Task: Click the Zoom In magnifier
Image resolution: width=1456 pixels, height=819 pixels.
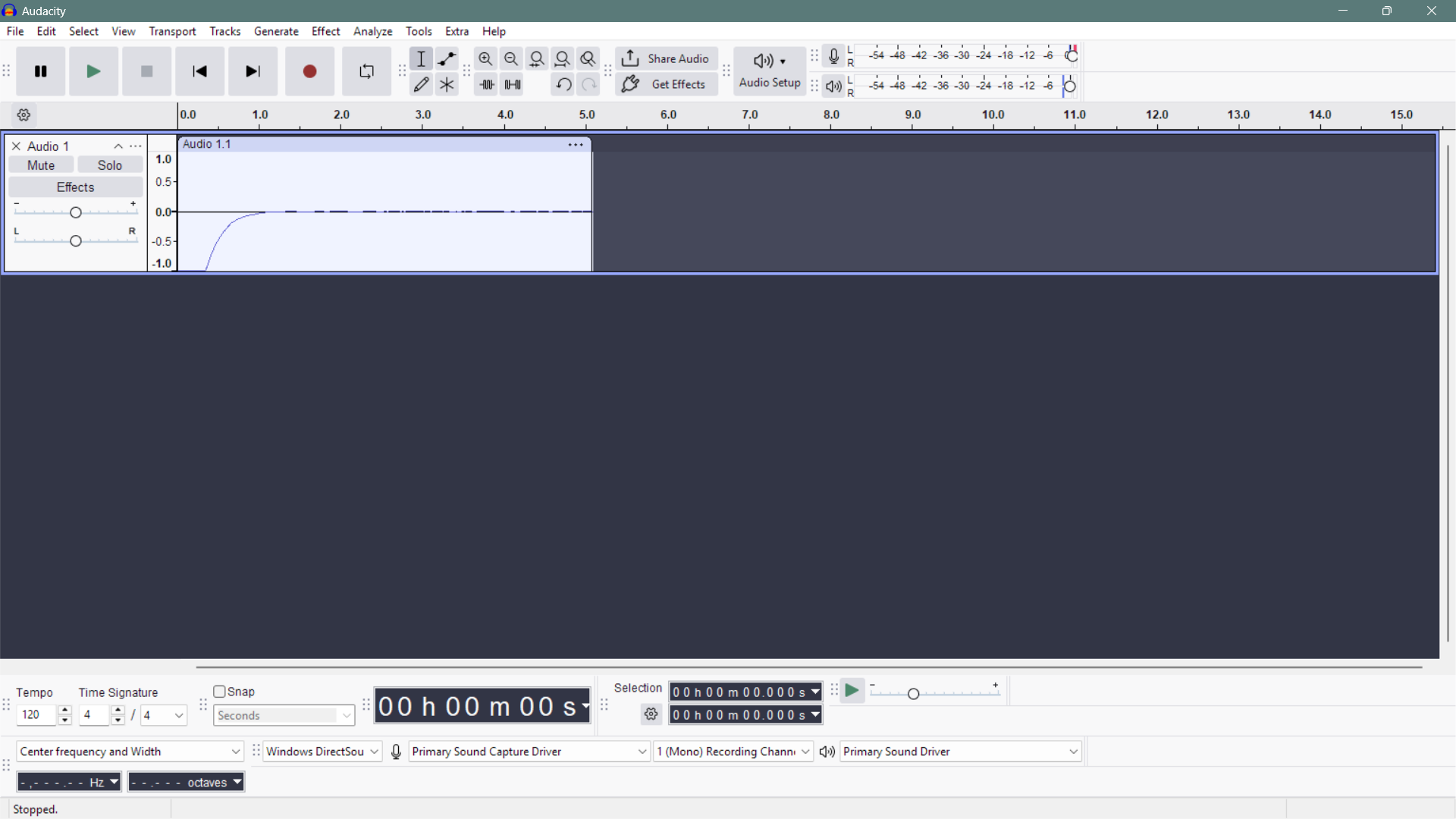Action: pos(485,59)
